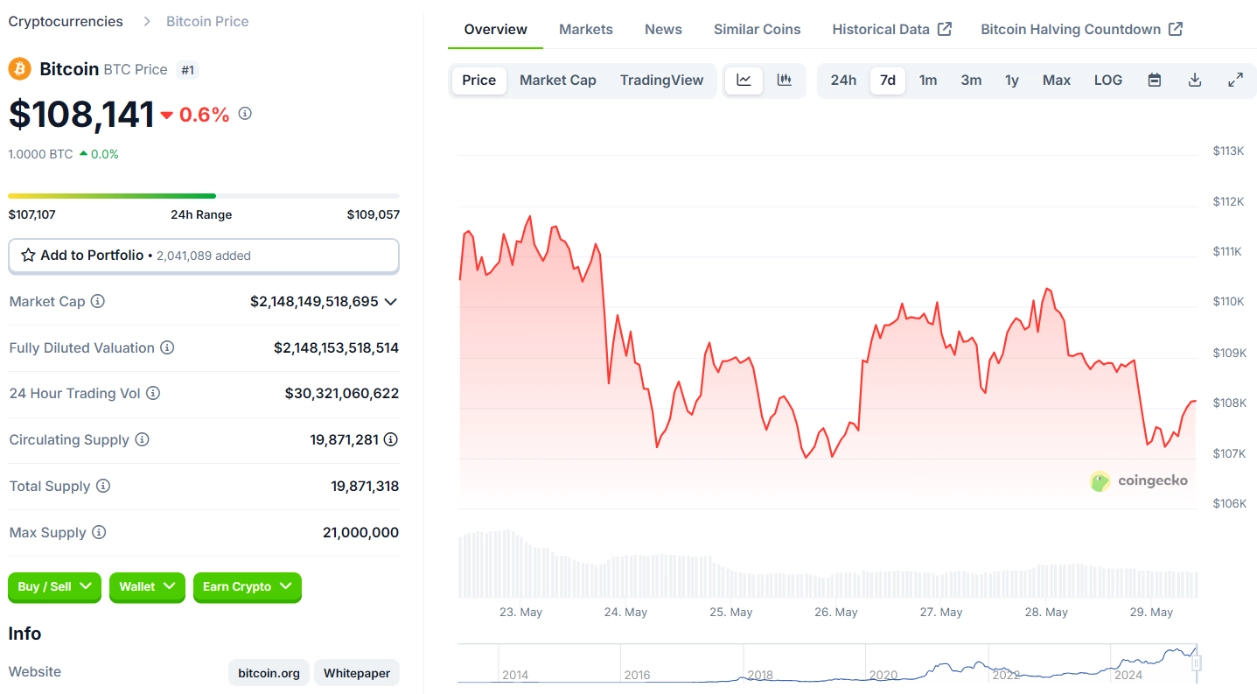Click the Bitcoin orange logo icon
The image size is (1257, 694).
click(x=20, y=69)
